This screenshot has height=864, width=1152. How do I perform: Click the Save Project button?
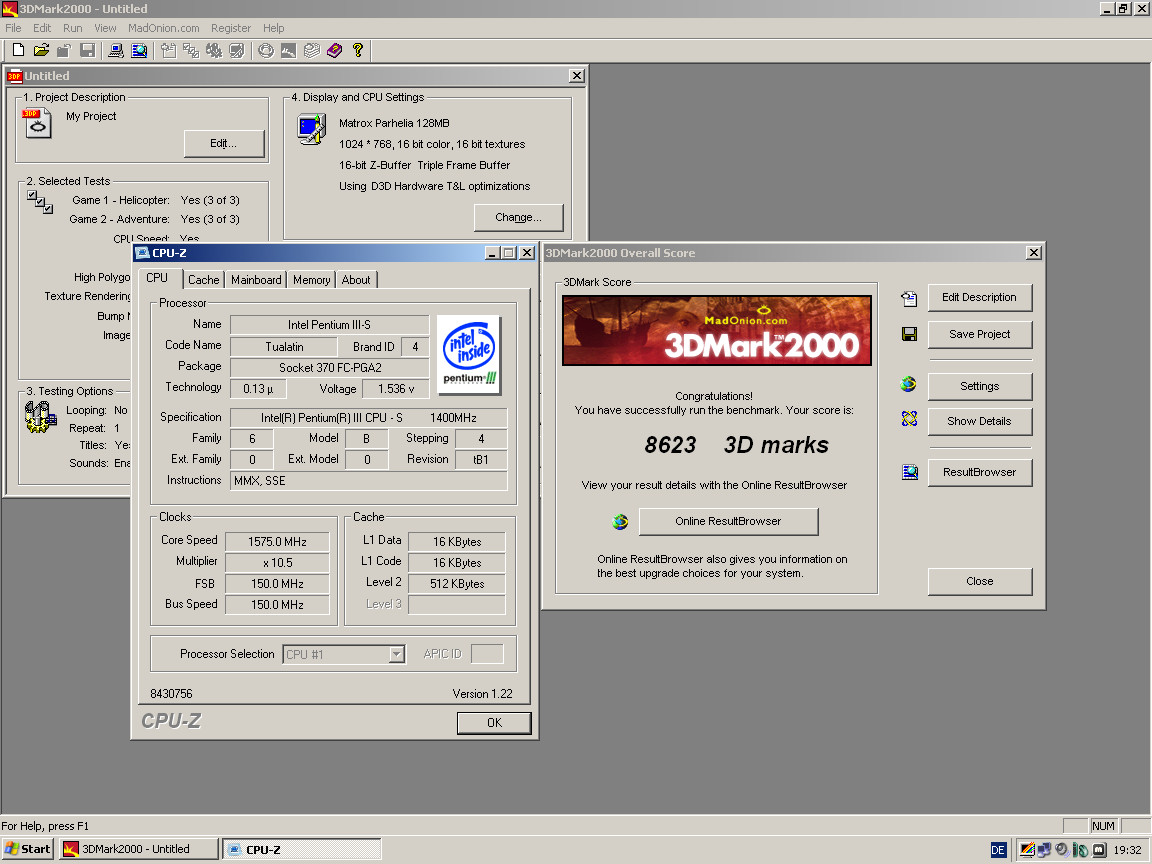coord(979,334)
